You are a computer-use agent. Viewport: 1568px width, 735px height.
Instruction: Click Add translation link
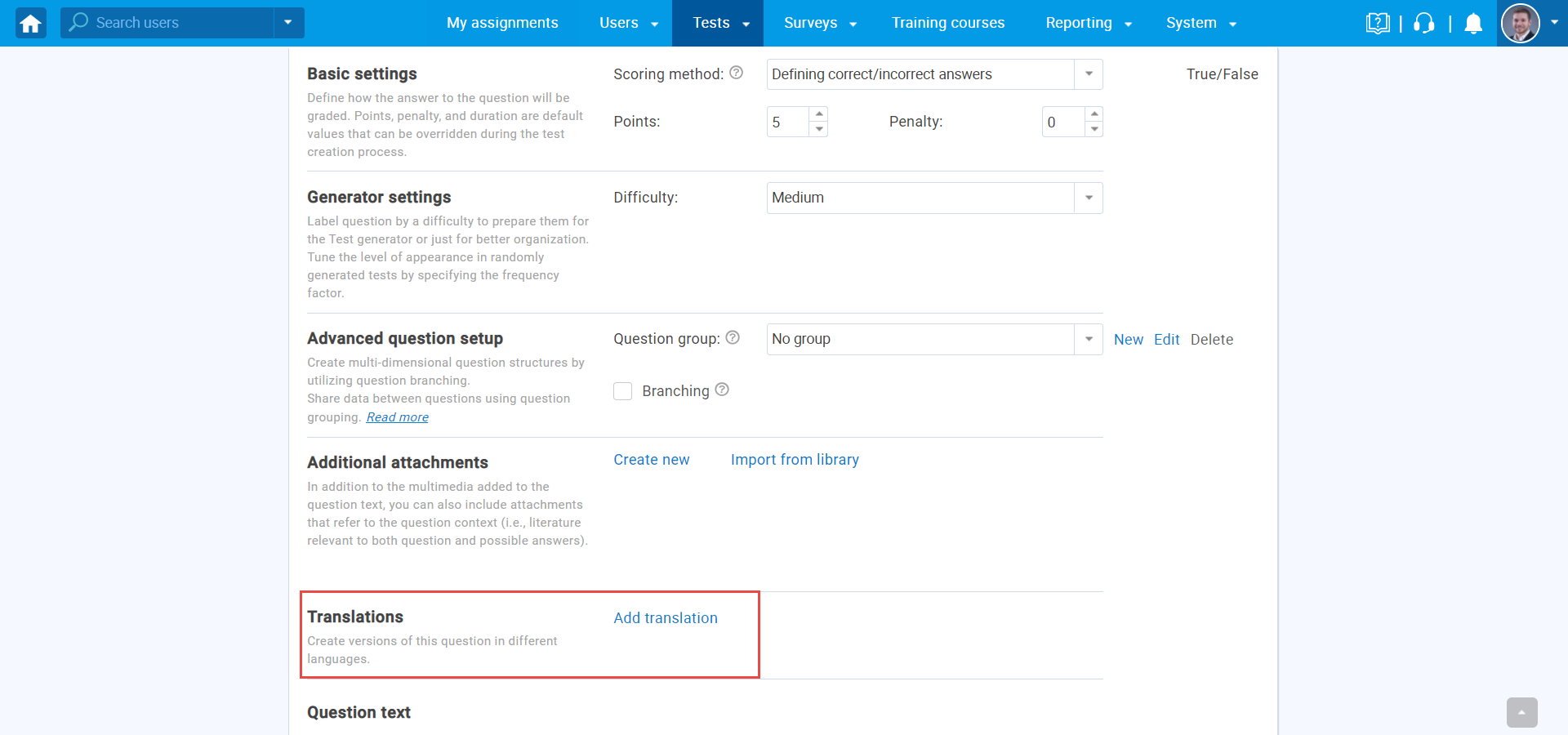coord(665,618)
